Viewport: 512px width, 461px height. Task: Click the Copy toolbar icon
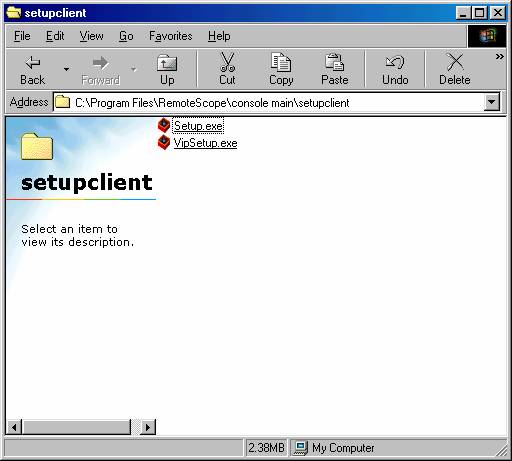(281, 62)
